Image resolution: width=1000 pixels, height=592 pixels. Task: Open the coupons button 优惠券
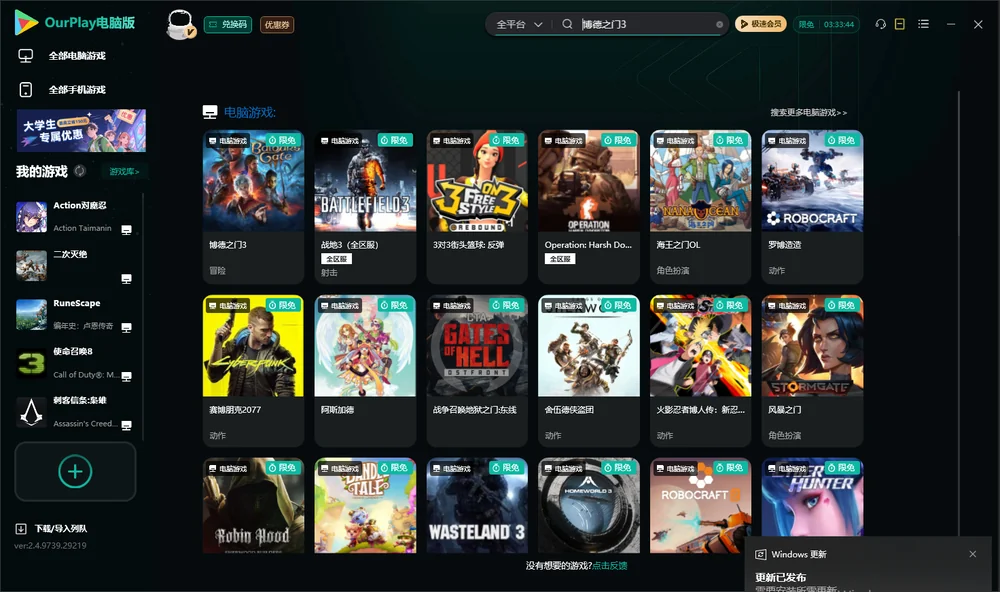click(277, 24)
